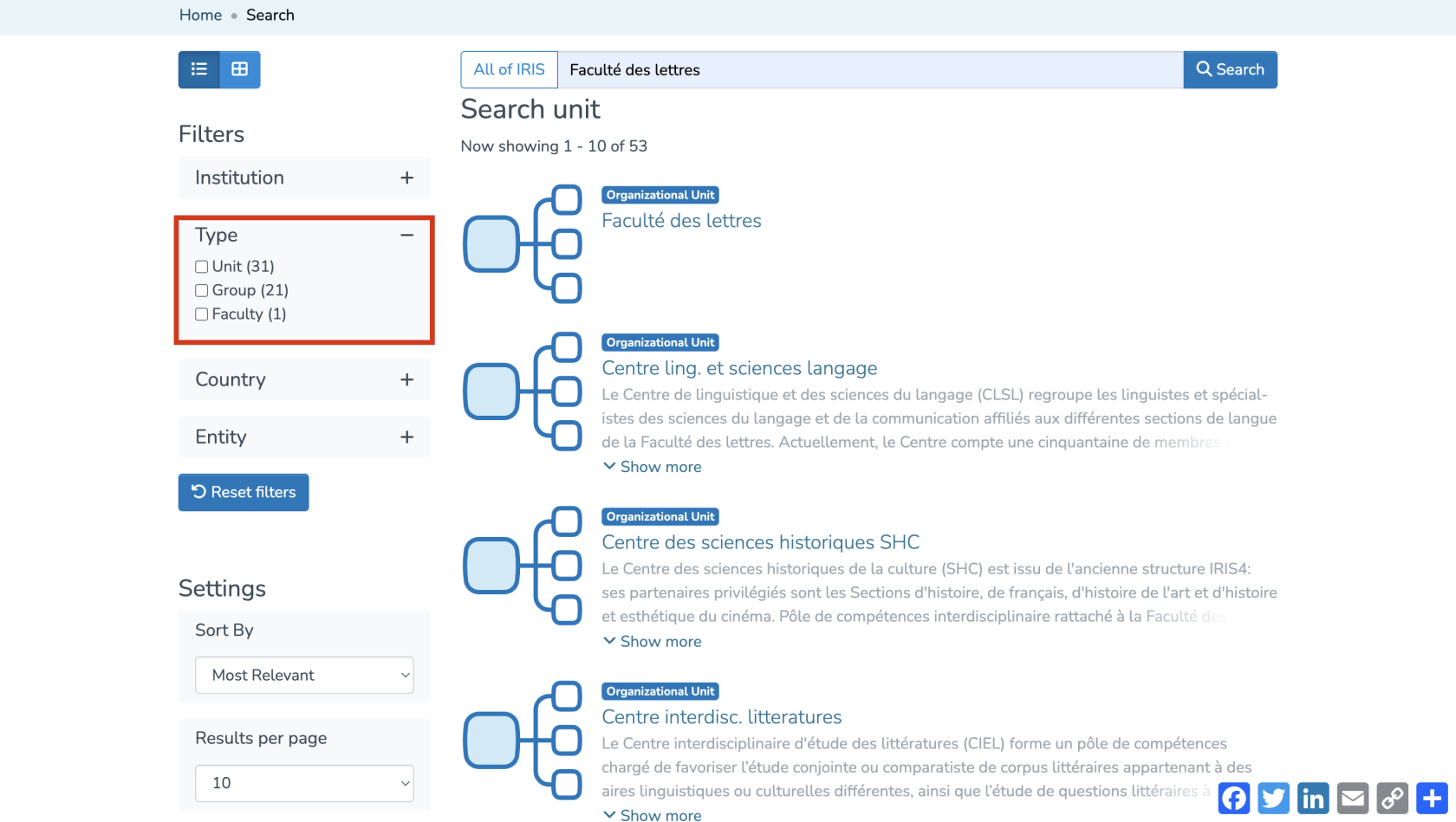Switch to grid view layout

[x=240, y=69]
